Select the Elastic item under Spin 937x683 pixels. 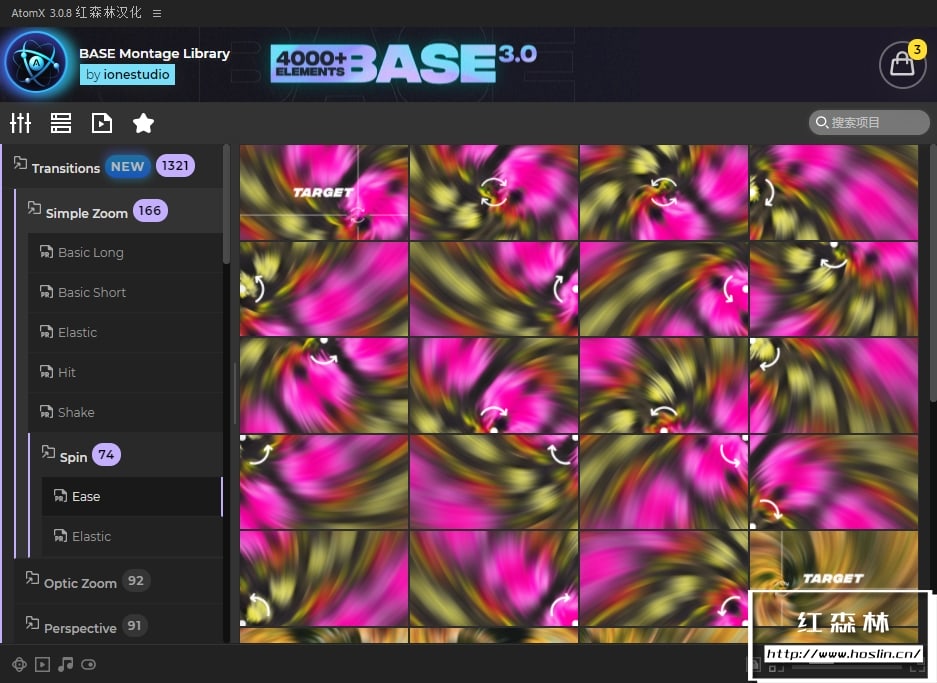(x=131, y=537)
